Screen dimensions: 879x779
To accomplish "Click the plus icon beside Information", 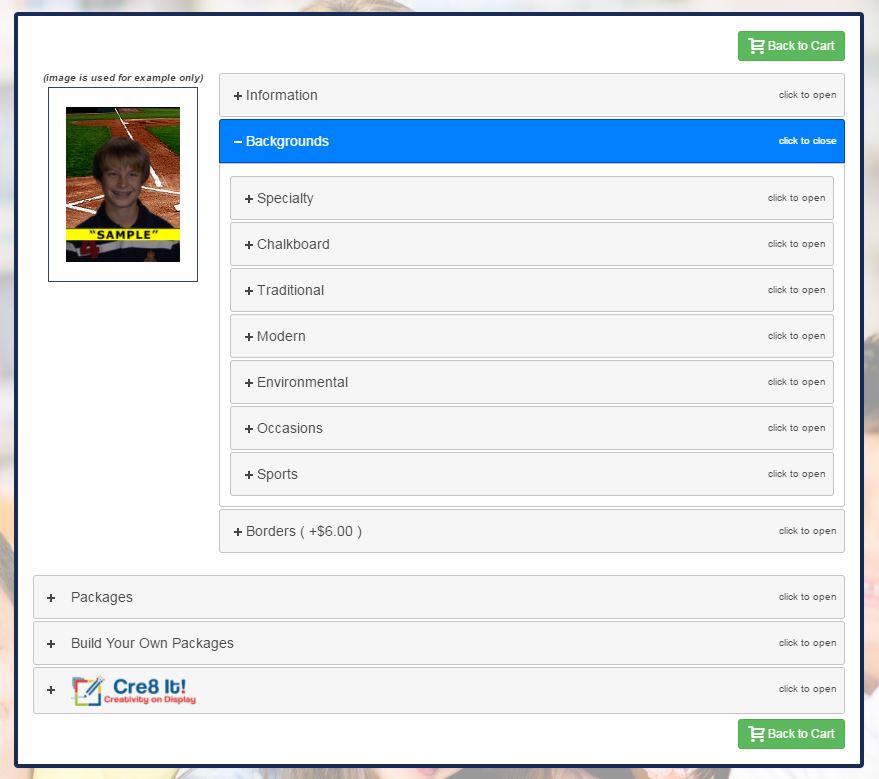I will coord(238,96).
